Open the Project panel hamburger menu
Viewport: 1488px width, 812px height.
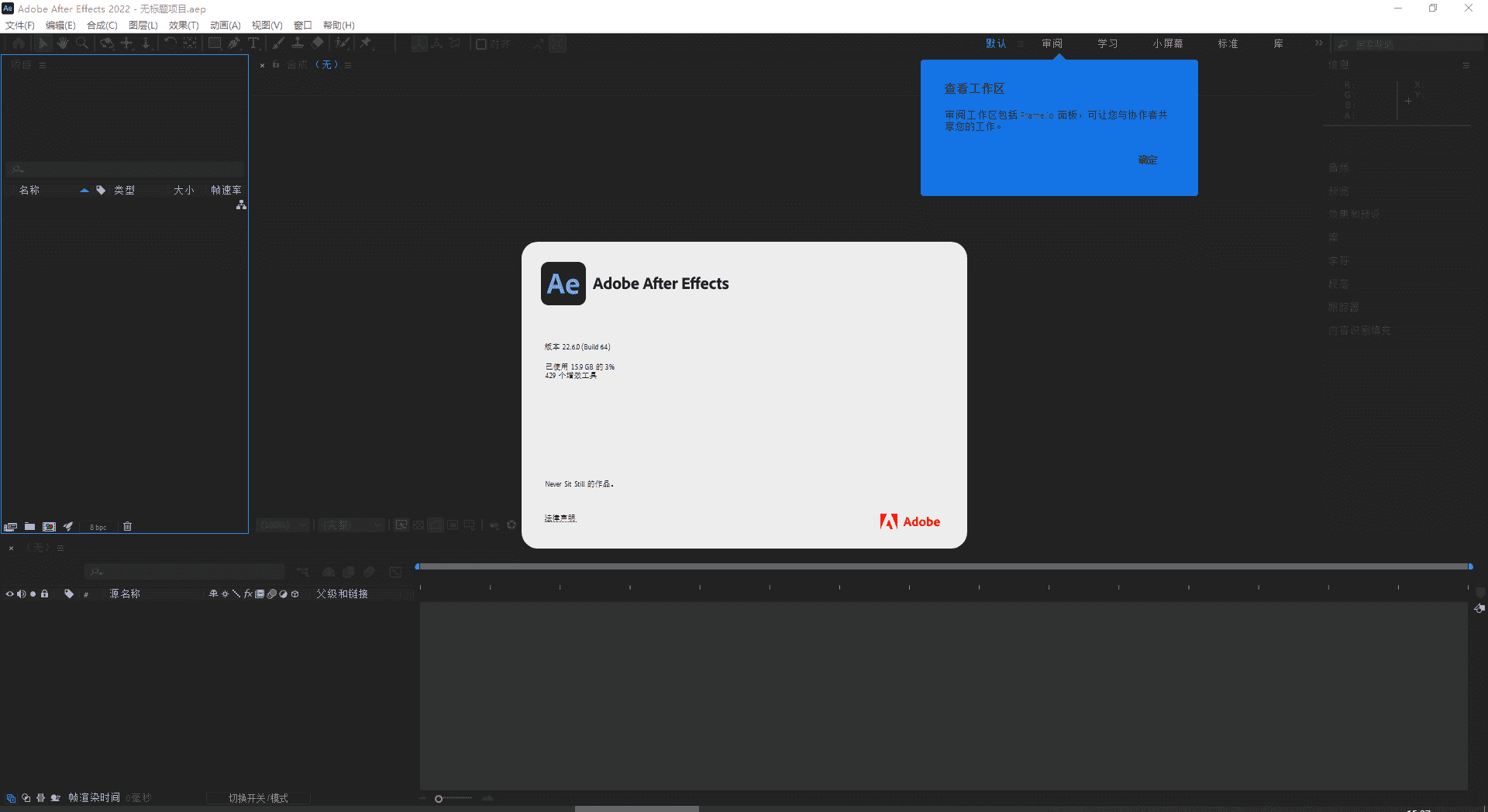click(43, 65)
